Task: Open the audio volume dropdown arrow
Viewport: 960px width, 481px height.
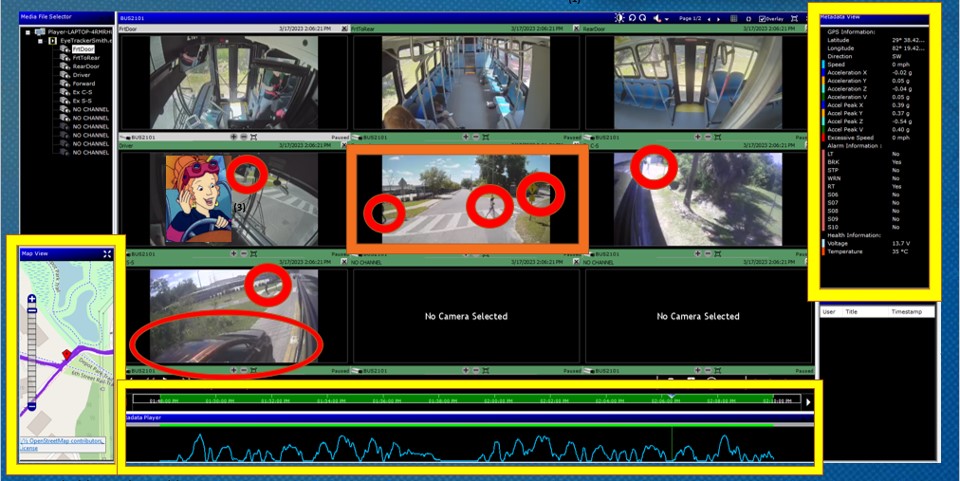Action: (667, 18)
